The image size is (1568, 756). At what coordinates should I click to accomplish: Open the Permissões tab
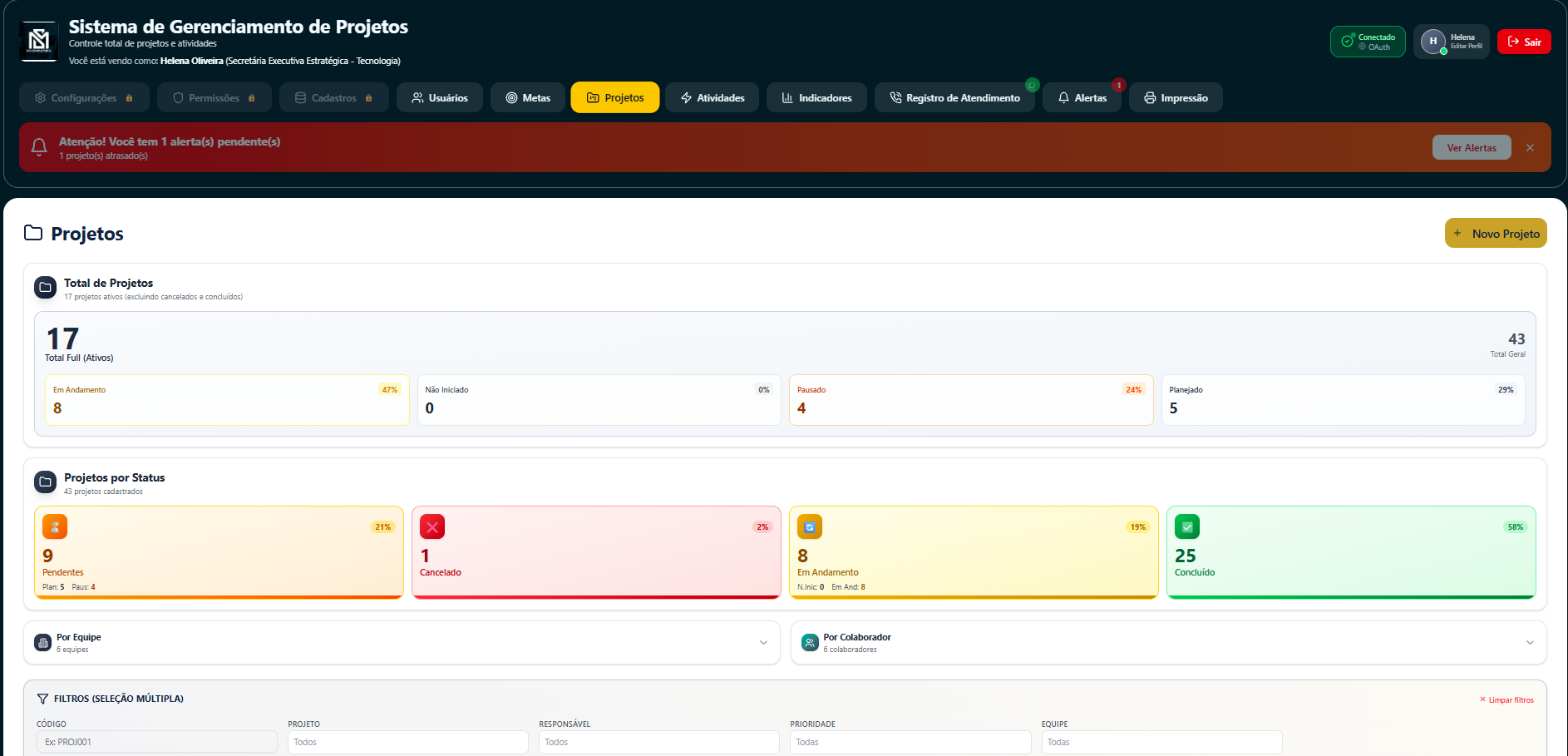pyautogui.click(x=214, y=97)
